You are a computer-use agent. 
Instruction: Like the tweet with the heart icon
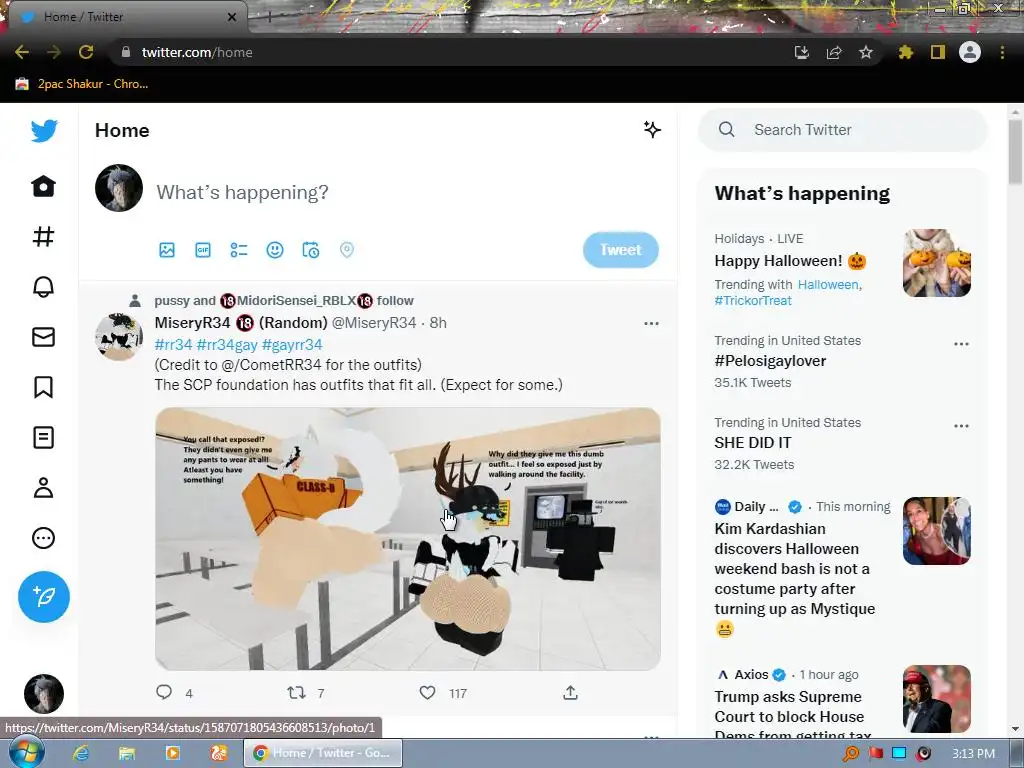click(427, 692)
